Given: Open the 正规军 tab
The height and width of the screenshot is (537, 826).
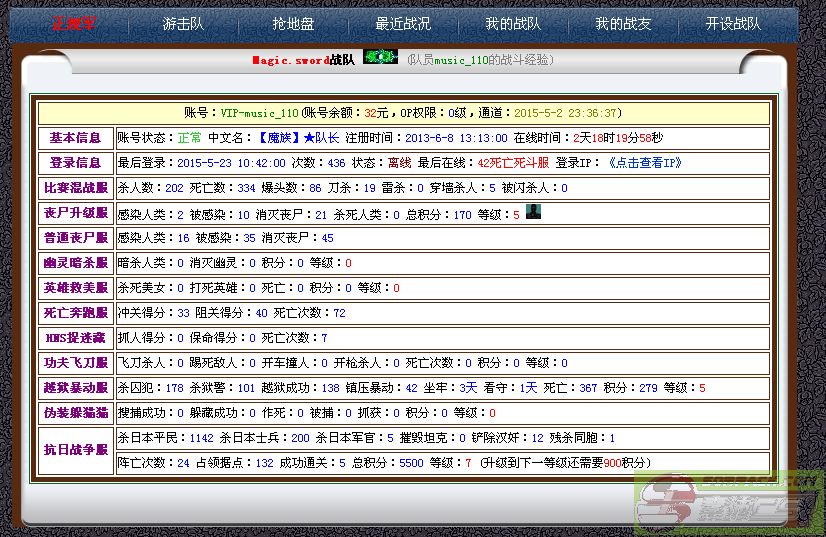Looking at the screenshot, I should click(x=74, y=24).
